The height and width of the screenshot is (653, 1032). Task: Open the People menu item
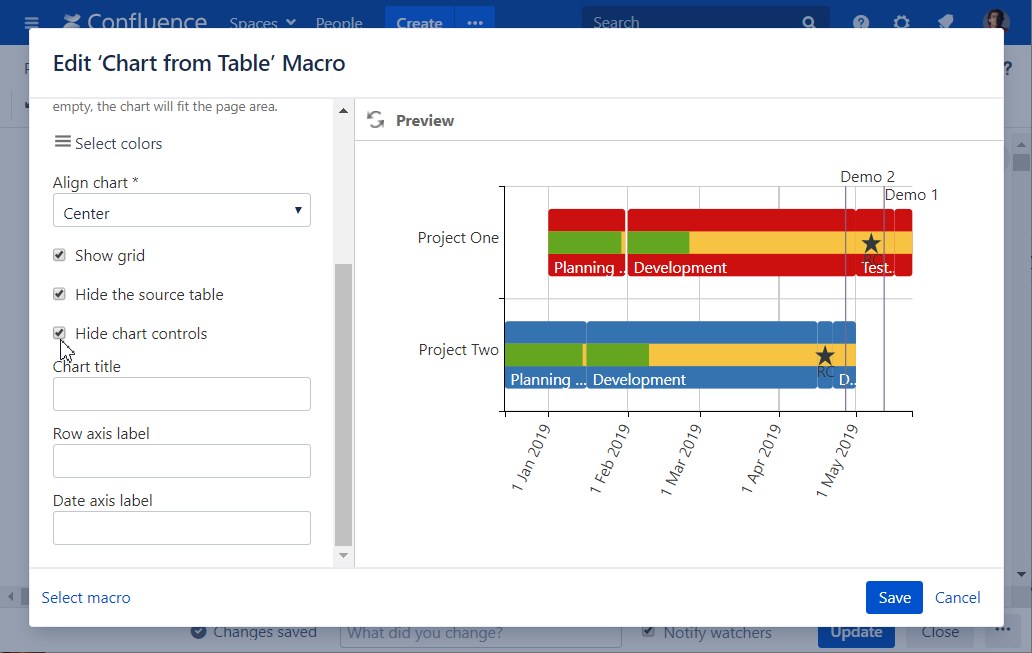339,22
